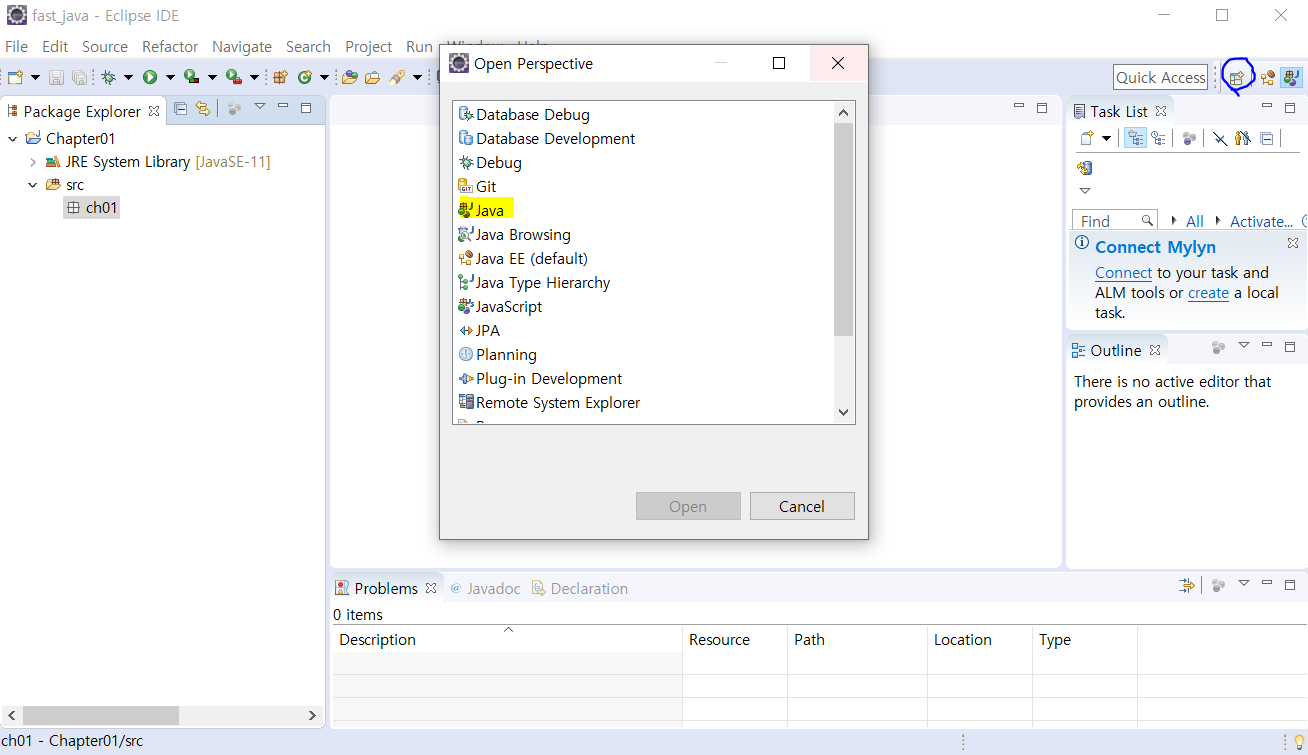
Task: Collapse the Chapter01 project node
Action: [12, 139]
